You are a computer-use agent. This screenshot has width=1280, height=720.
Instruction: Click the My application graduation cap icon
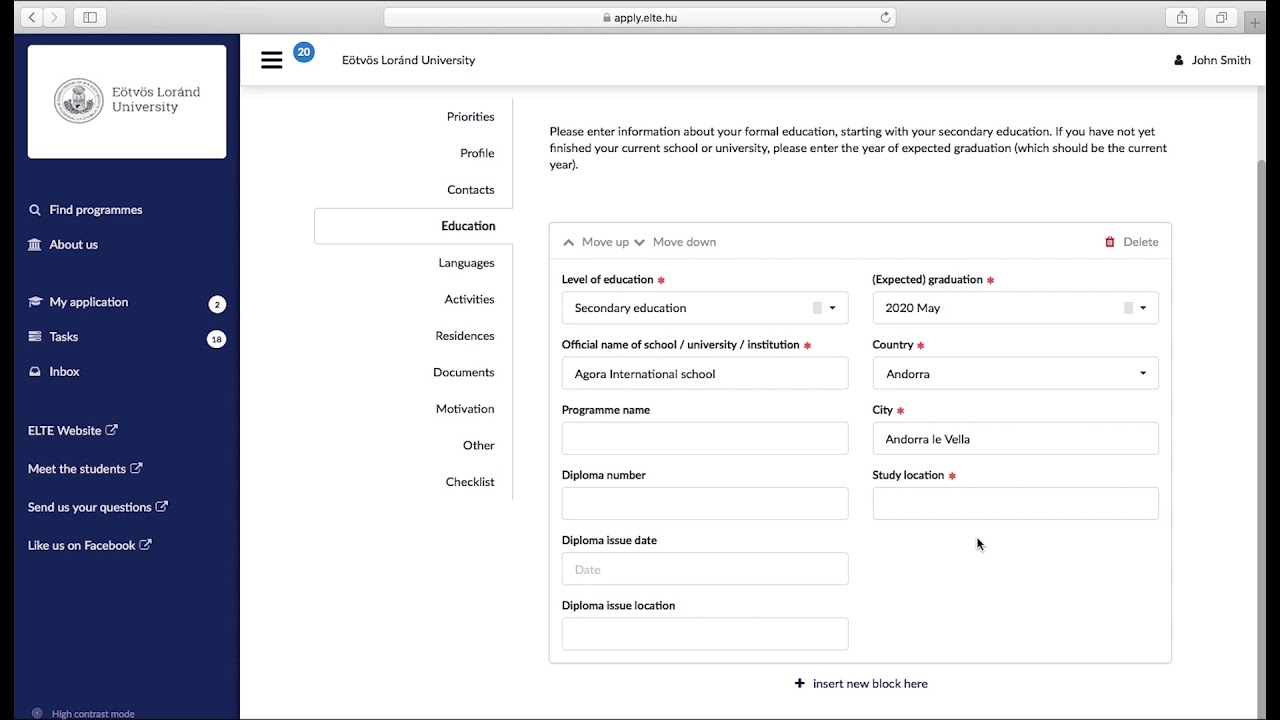point(35,302)
